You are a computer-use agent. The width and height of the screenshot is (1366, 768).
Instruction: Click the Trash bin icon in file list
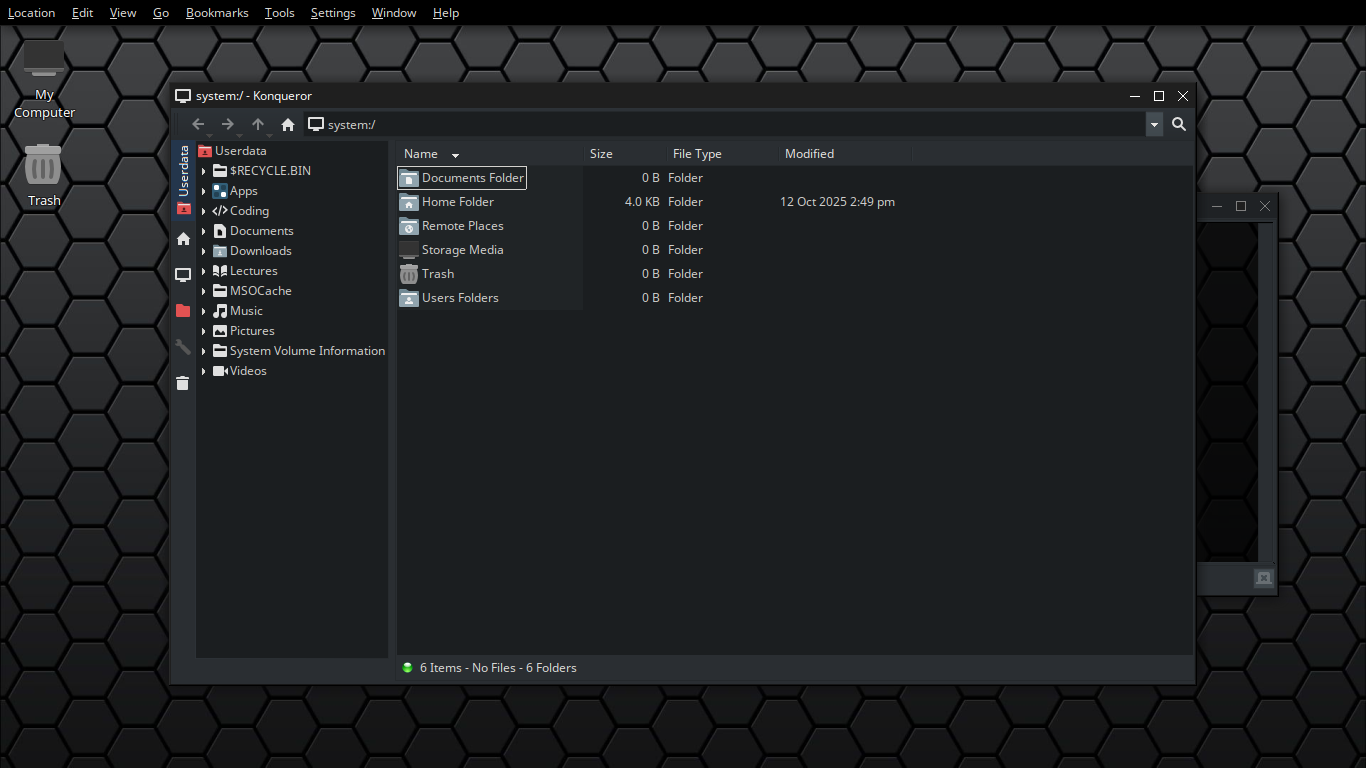409,274
